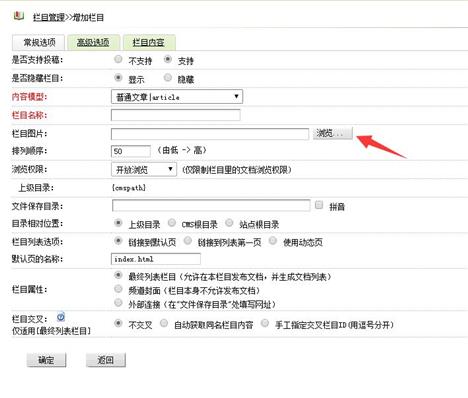468x398 pixels.
Task: Select 手工指定交叉栏目ID radio option
Action: click(265, 323)
